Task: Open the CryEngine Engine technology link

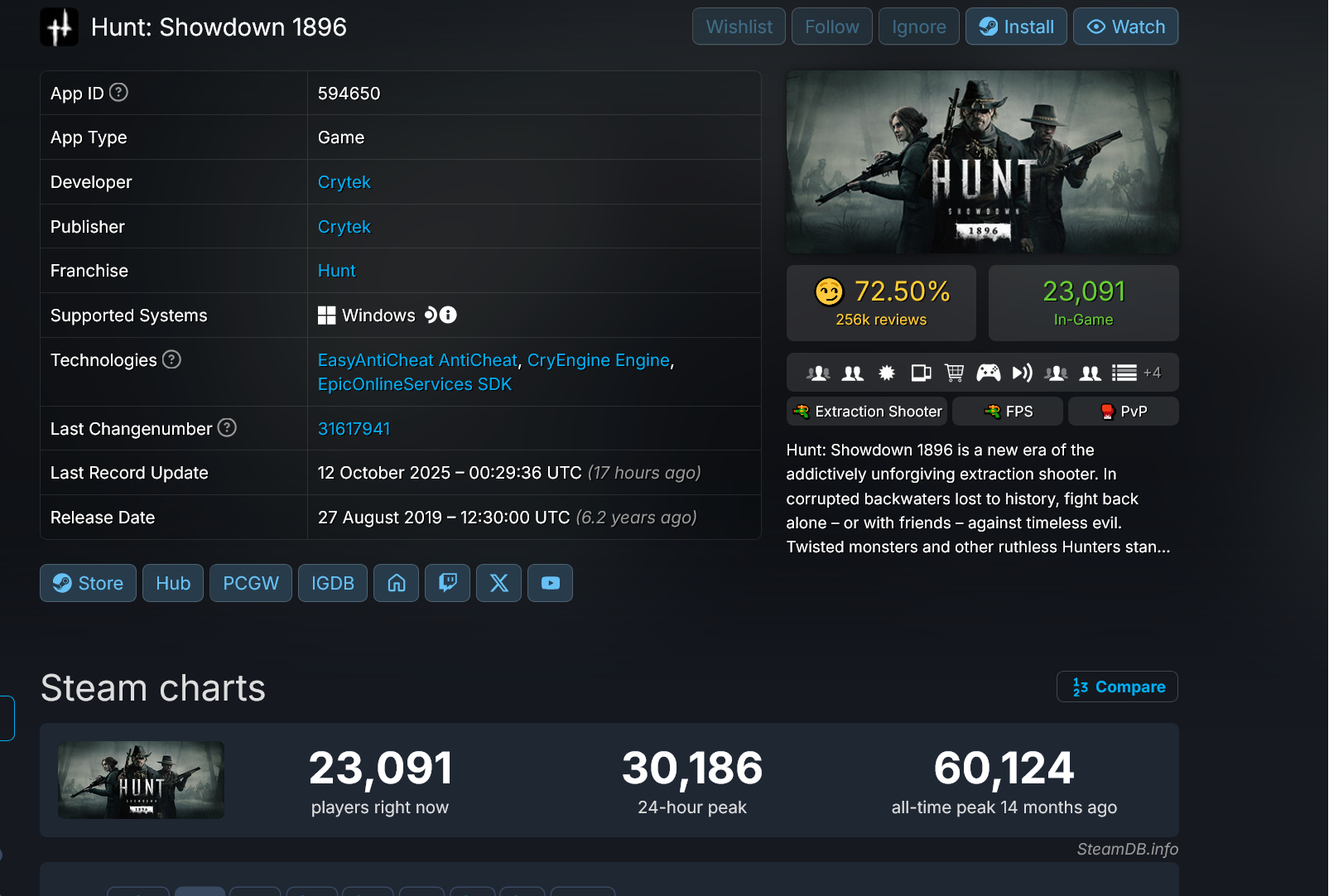Action: [x=599, y=360]
